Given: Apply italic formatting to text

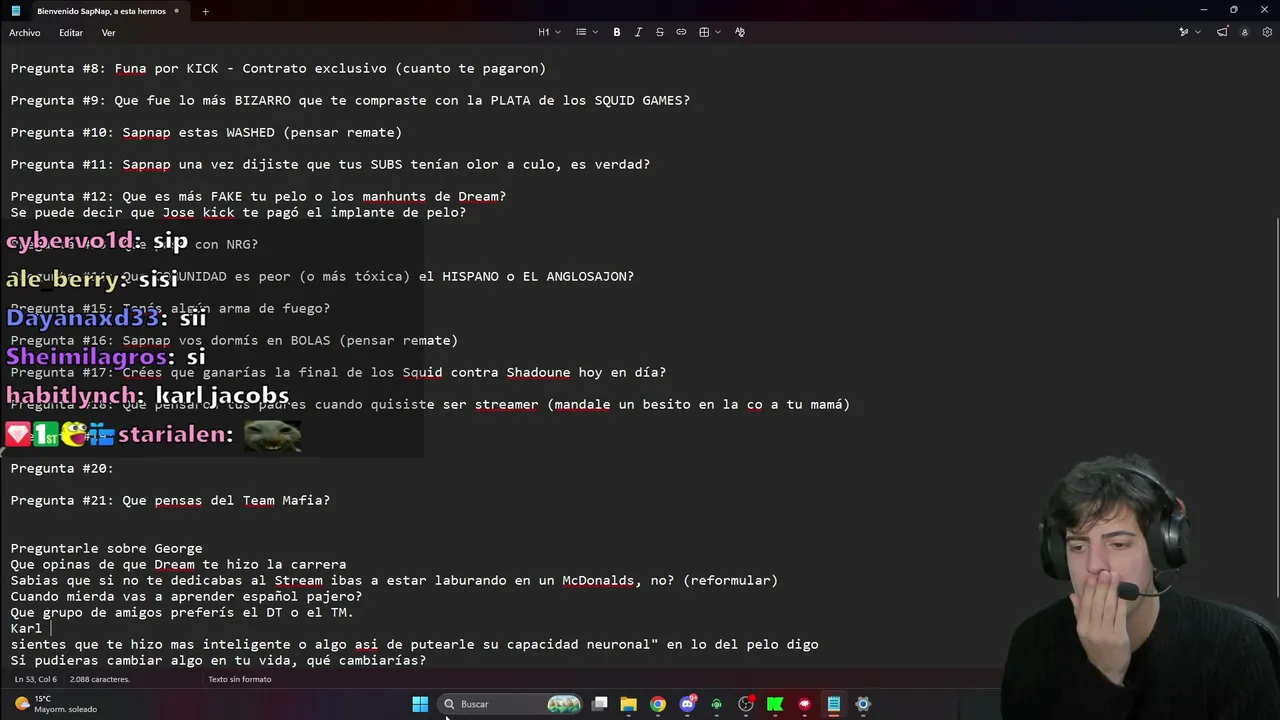Looking at the screenshot, I should pyautogui.click(x=638, y=32).
